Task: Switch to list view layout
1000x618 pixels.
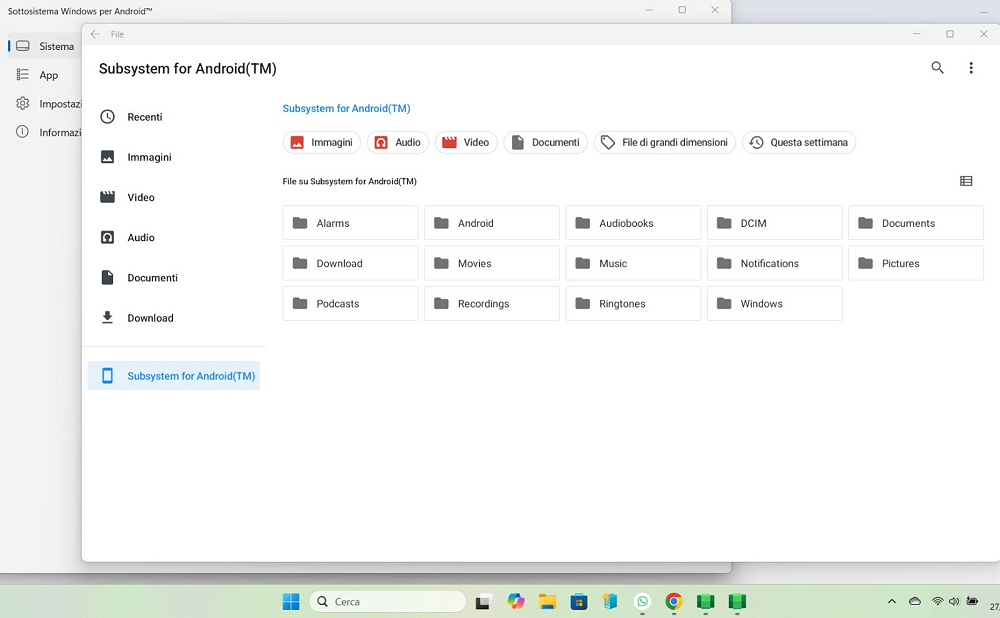Action: pos(966,181)
